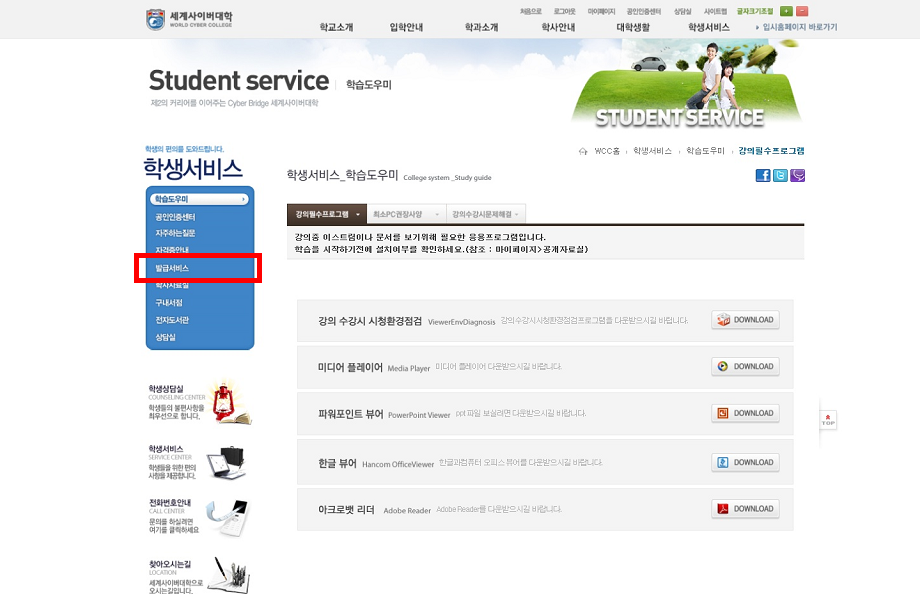Open 학사안내 main menu
920x594 pixels.
click(x=558, y=28)
